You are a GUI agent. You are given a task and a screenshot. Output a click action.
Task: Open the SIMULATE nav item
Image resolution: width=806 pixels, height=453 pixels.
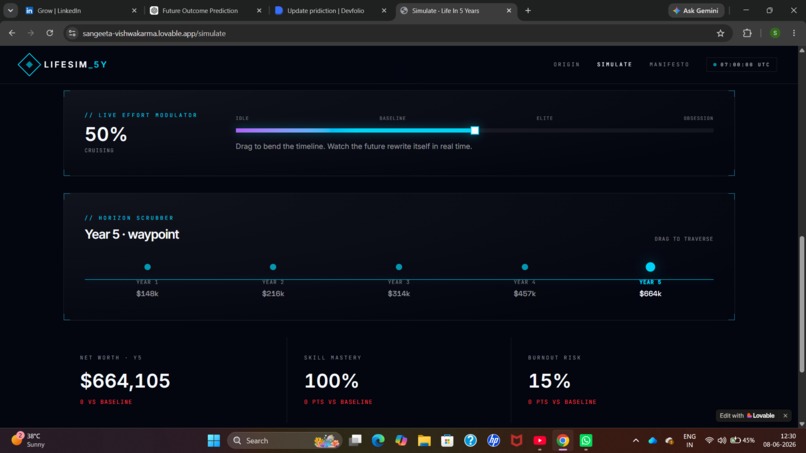614,64
